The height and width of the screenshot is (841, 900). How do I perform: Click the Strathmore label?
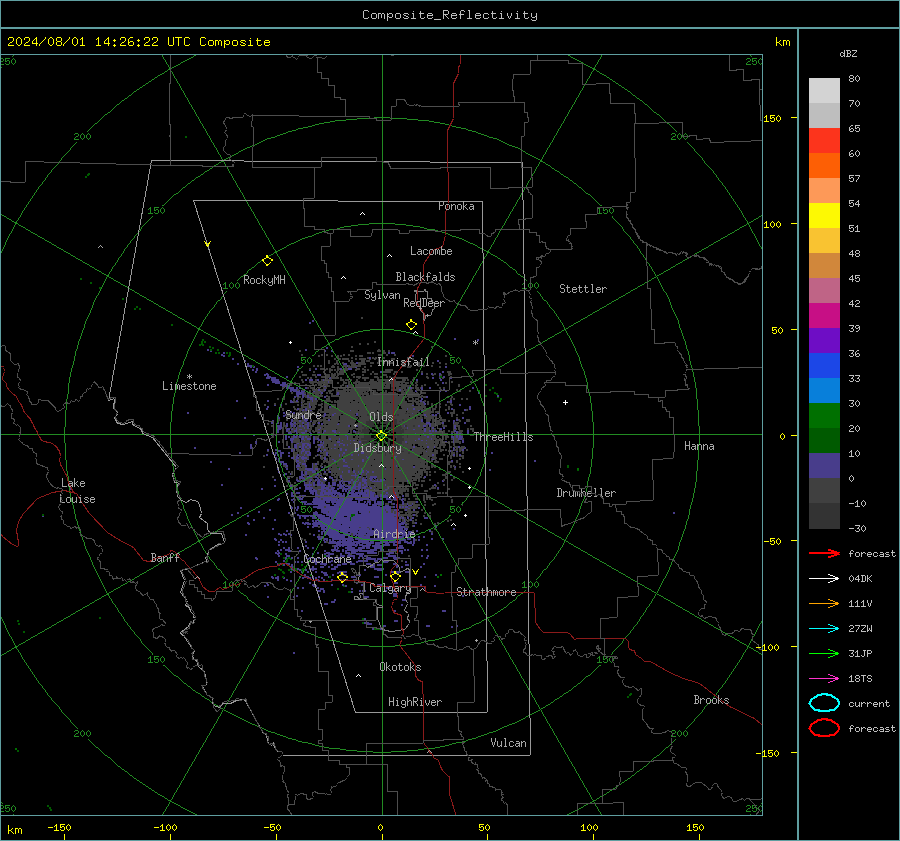(486, 592)
